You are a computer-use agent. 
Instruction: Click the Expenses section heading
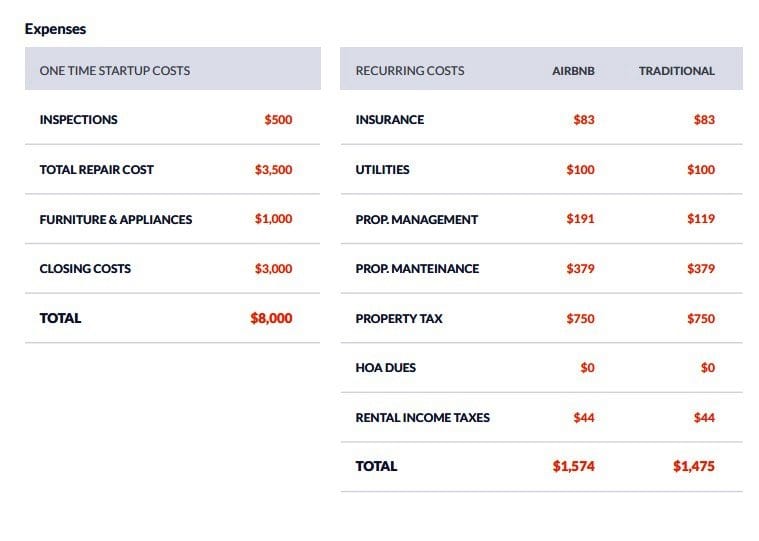[x=55, y=29]
